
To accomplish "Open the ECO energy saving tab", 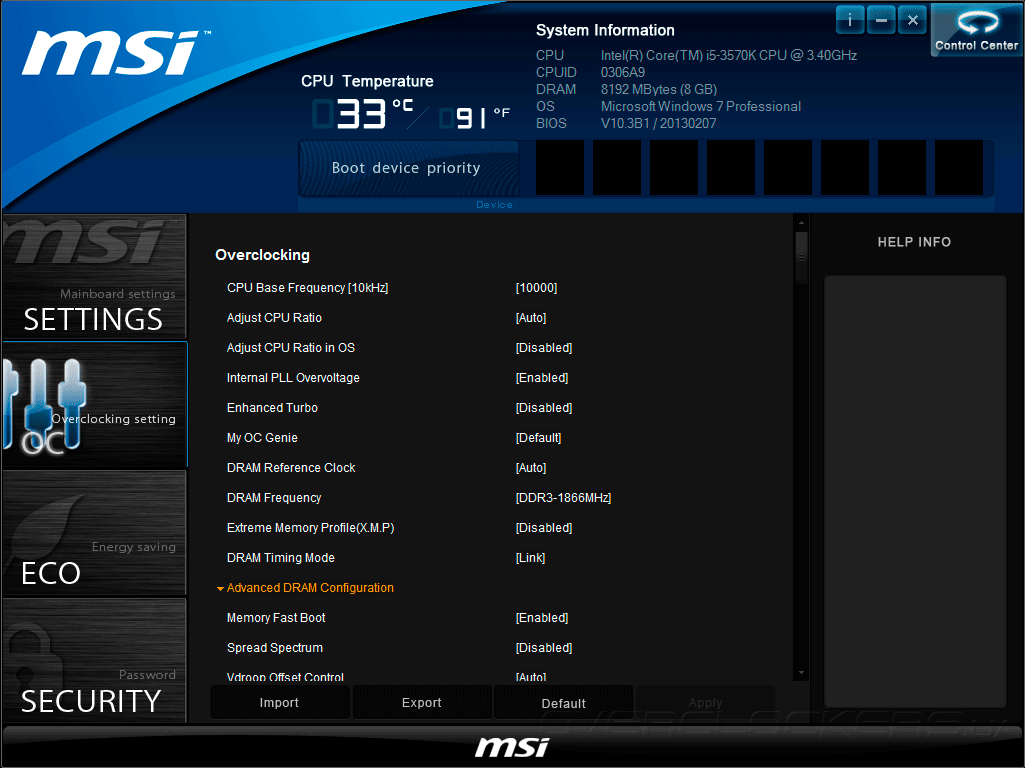I will point(94,533).
